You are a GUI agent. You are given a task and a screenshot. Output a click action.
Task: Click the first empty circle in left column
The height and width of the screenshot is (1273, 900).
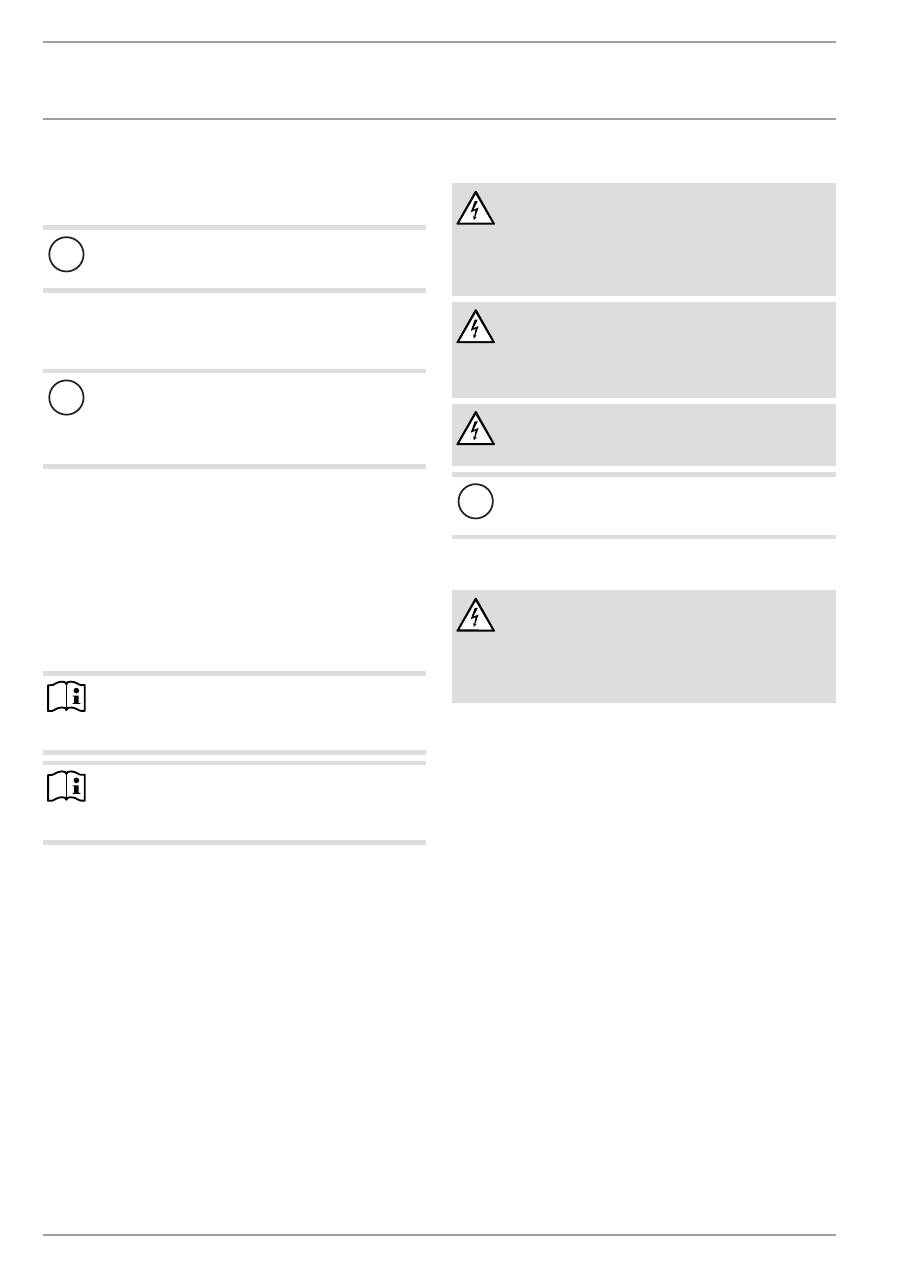(66, 255)
